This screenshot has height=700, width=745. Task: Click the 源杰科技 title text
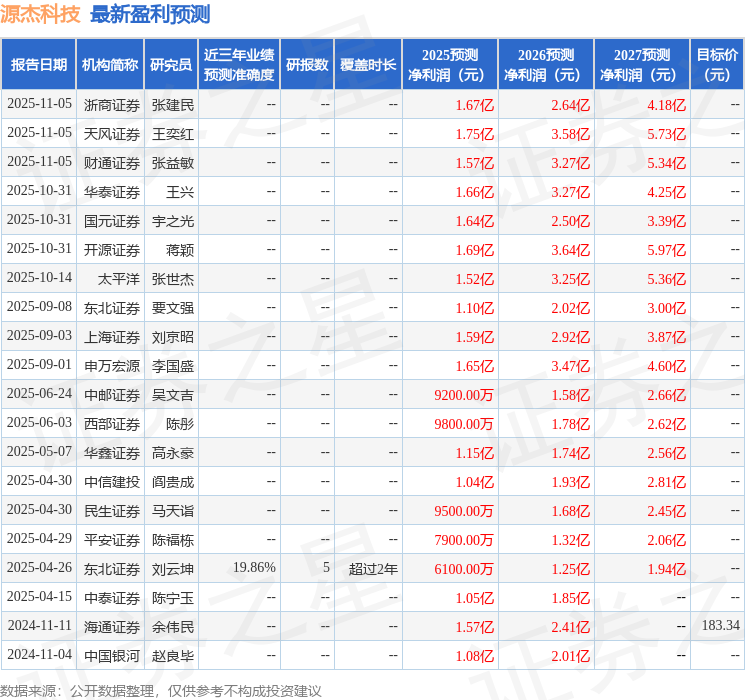[x=40, y=14]
